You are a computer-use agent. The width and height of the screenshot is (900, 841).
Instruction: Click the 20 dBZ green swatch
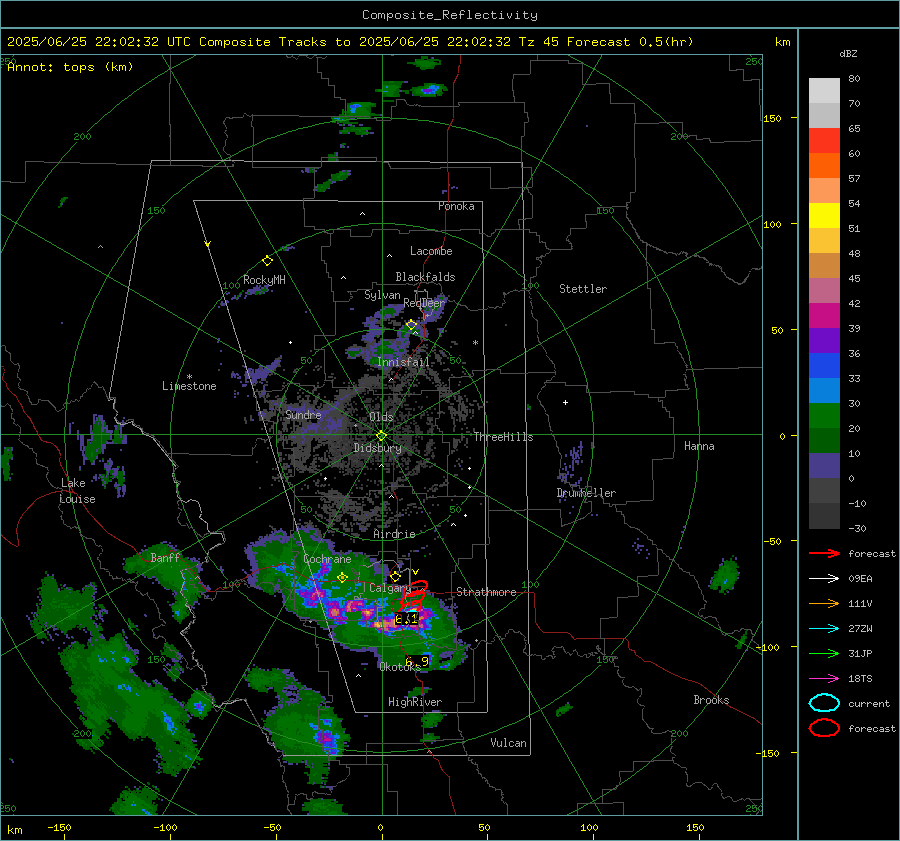tap(824, 415)
